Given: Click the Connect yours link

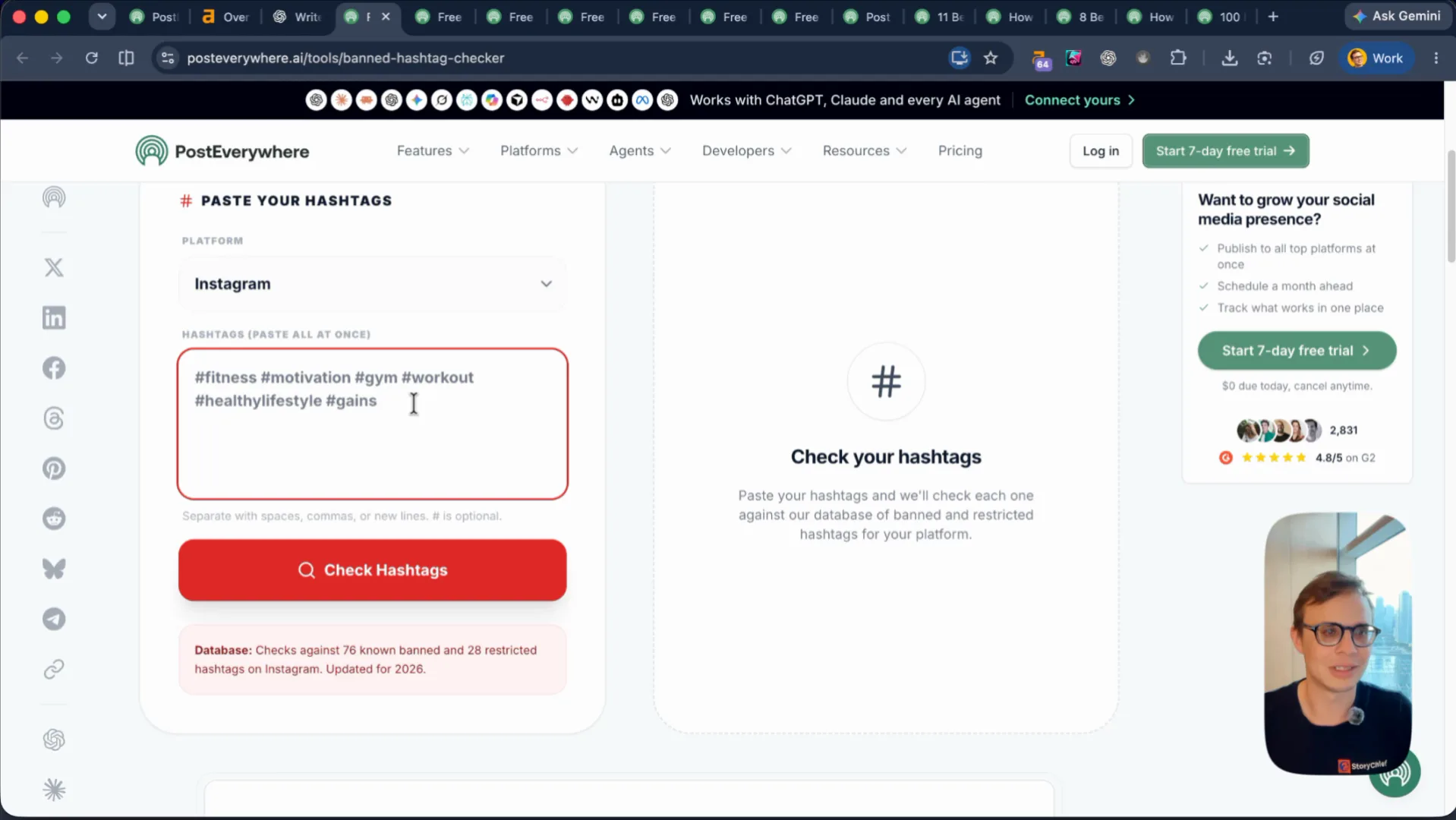Looking at the screenshot, I should [x=1079, y=100].
